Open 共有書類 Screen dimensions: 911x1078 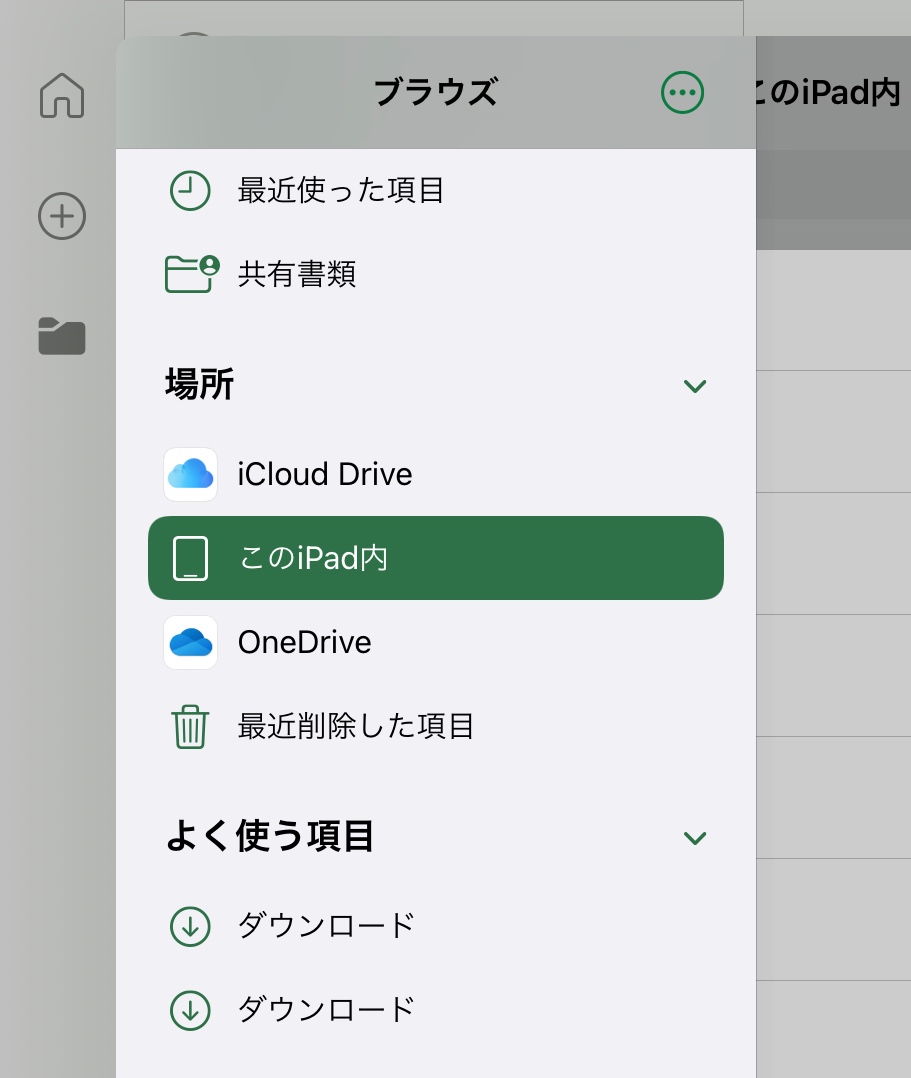click(436, 274)
